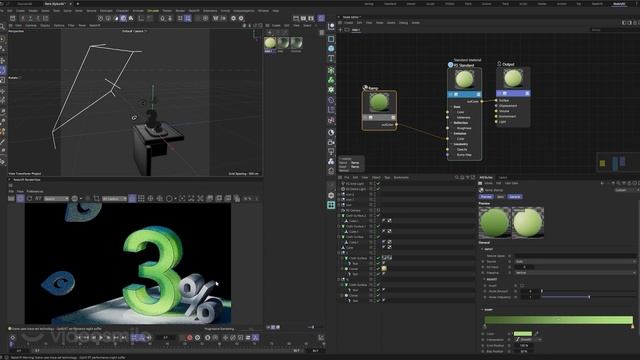Collapse the Ramp section in attributes
This screenshot has height=360, width=640.
(482, 310)
